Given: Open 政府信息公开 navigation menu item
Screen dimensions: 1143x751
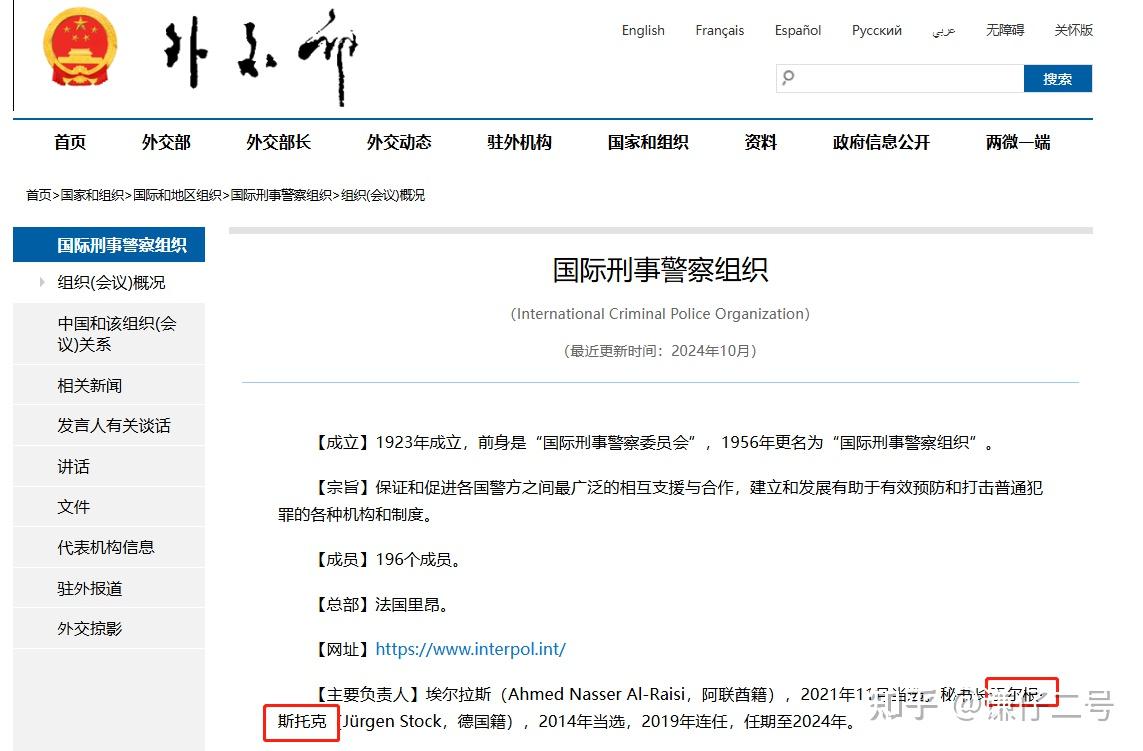Looking at the screenshot, I should (881, 142).
